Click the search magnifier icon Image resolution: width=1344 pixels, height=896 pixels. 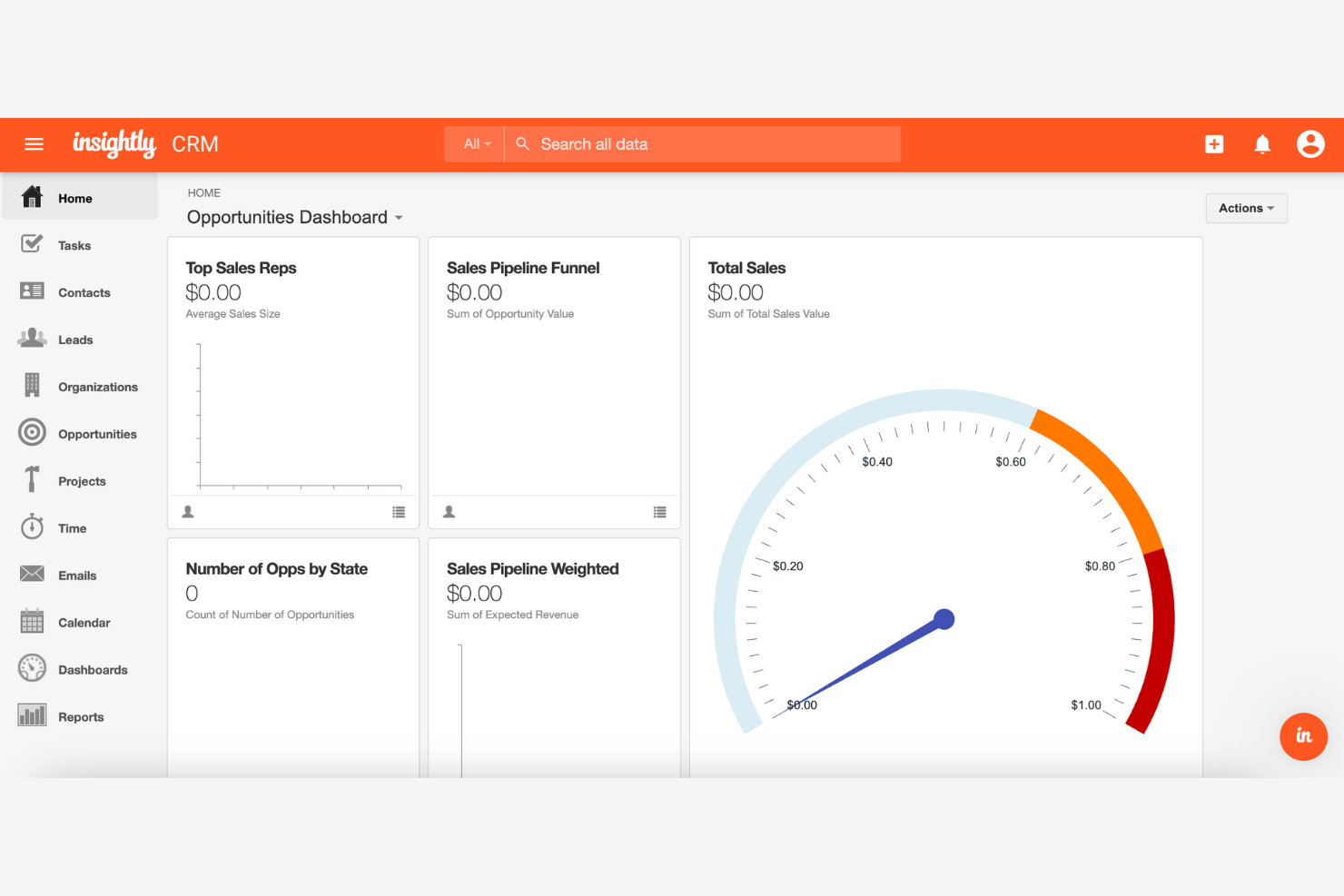pyautogui.click(x=522, y=143)
